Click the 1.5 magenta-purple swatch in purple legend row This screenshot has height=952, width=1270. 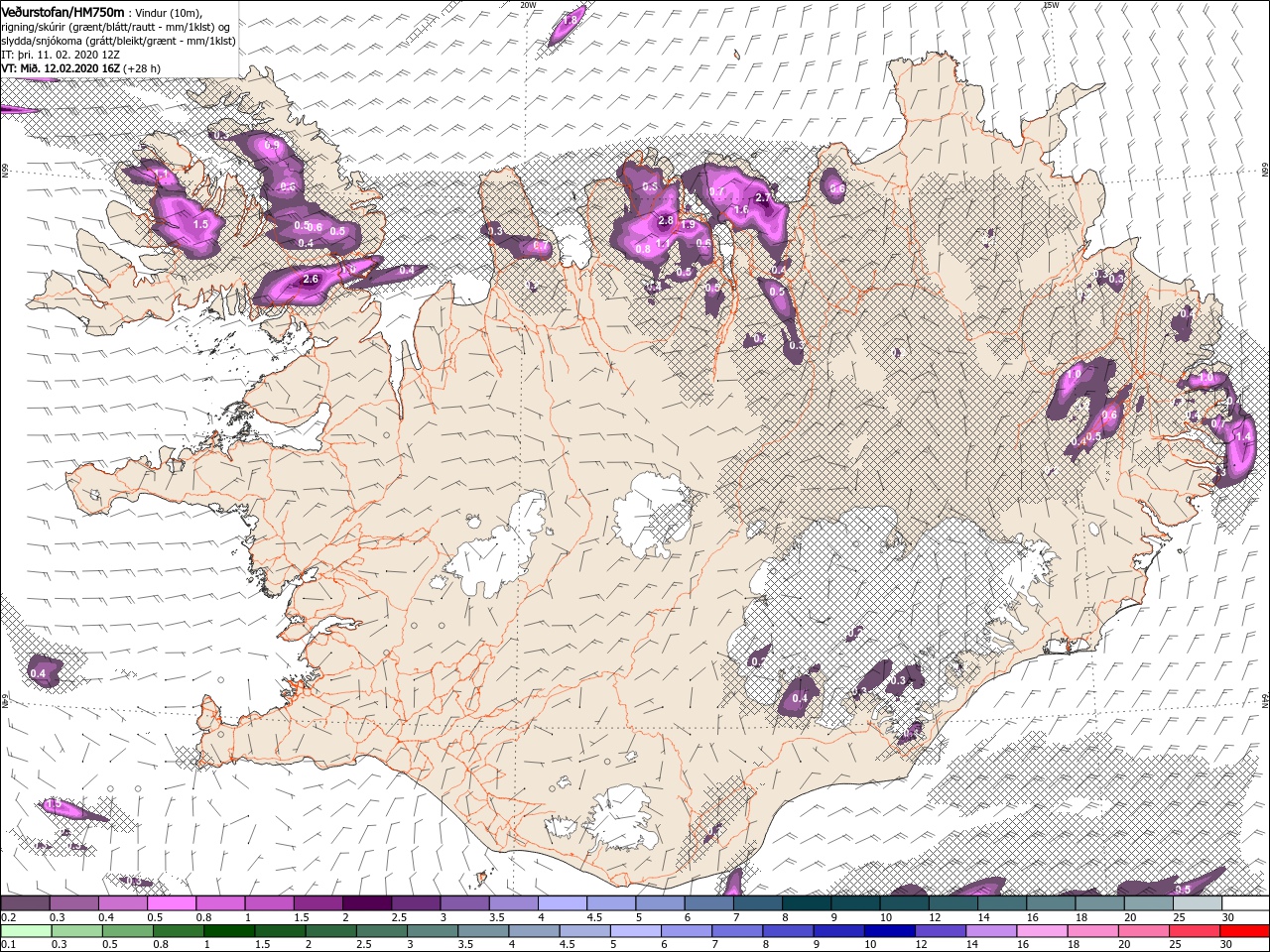[317, 903]
